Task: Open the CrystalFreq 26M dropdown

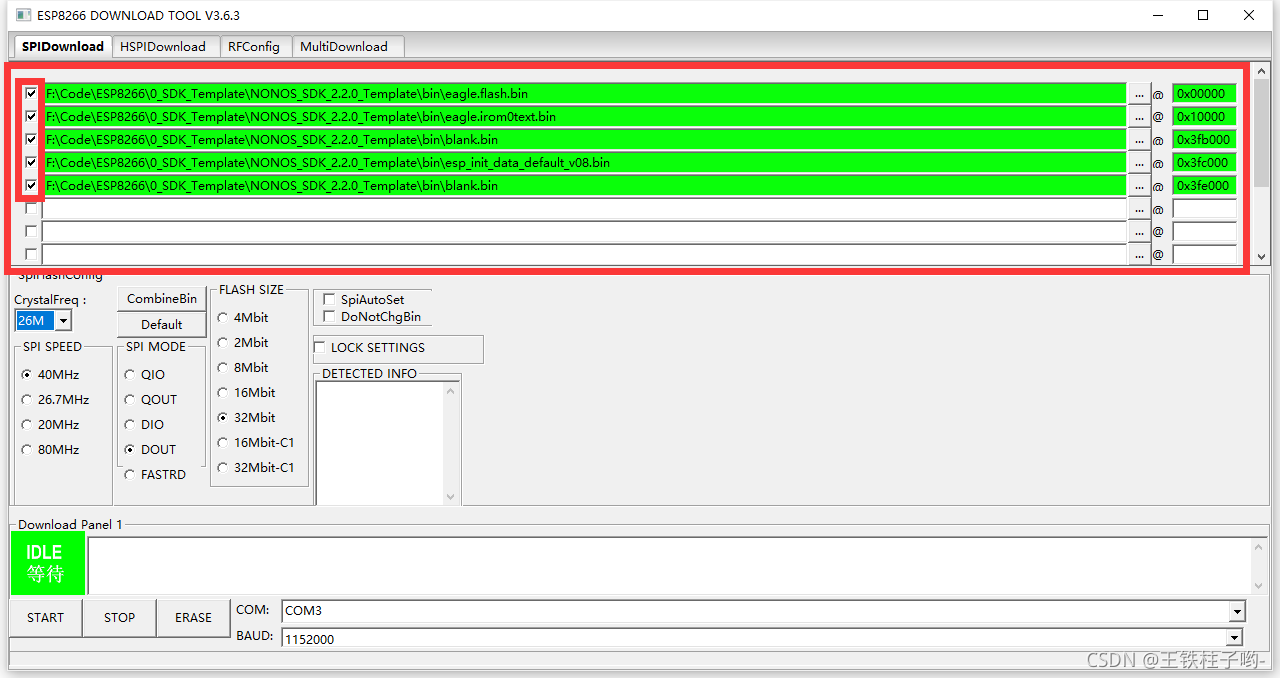Action: click(x=63, y=320)
